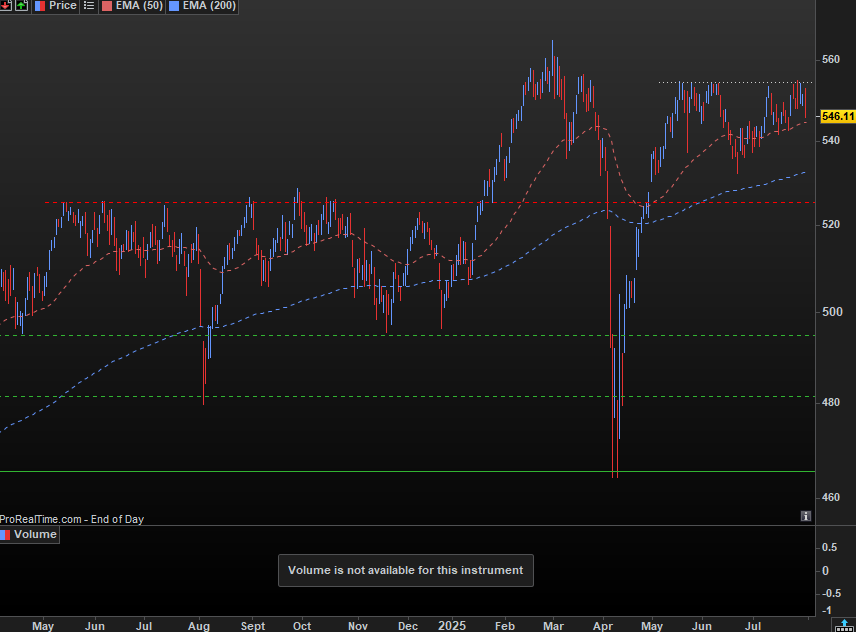
Task: Open the EMA (50) indicator settings
Action: point(139,5)
